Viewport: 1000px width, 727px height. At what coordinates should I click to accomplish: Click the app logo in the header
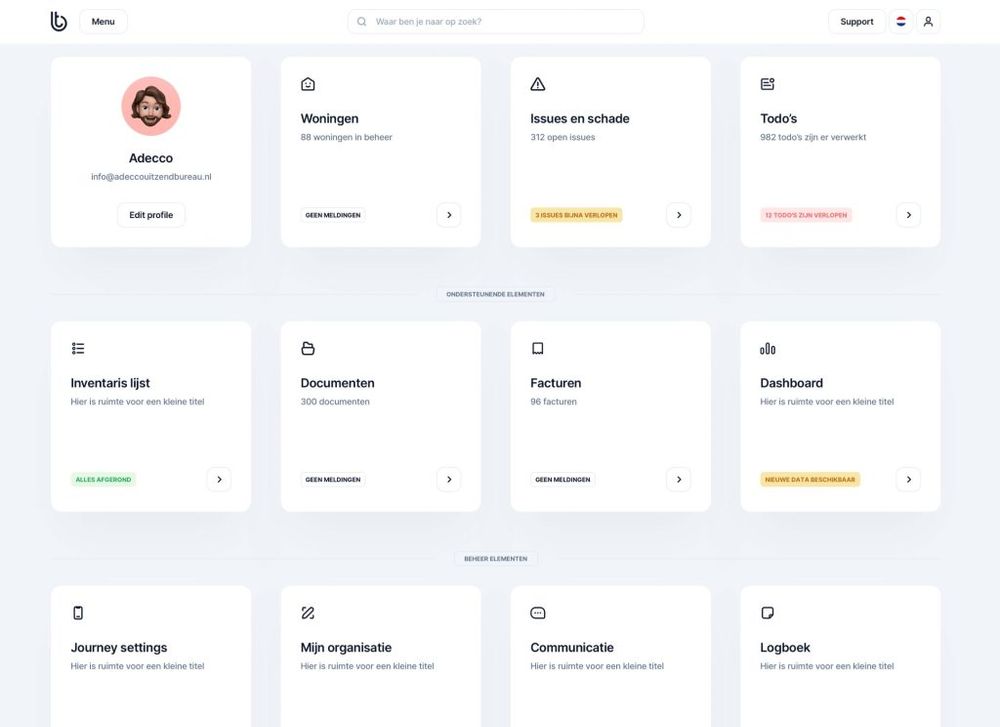[x=59, y=21]
